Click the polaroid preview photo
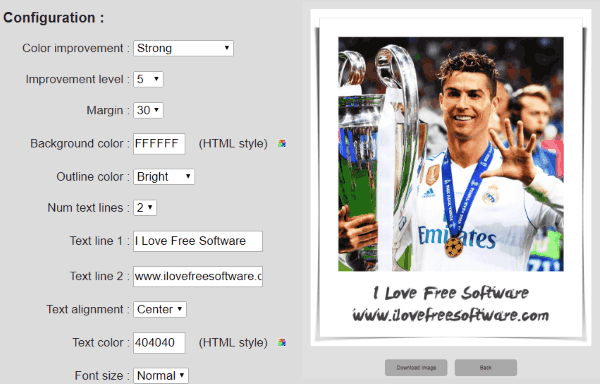Viewport: 600px width, 384px height. (x=451, y=154)
